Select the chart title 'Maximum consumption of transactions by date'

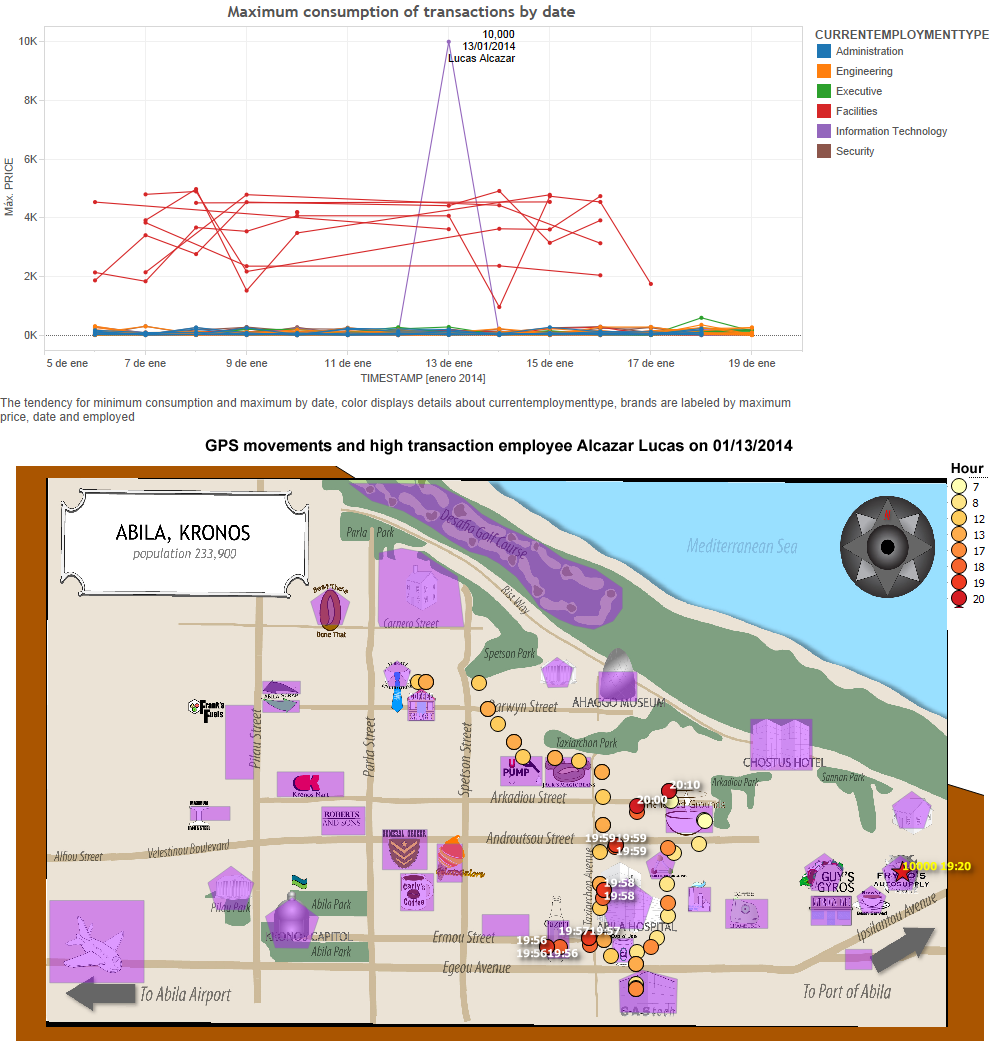[x=401, y=12]
